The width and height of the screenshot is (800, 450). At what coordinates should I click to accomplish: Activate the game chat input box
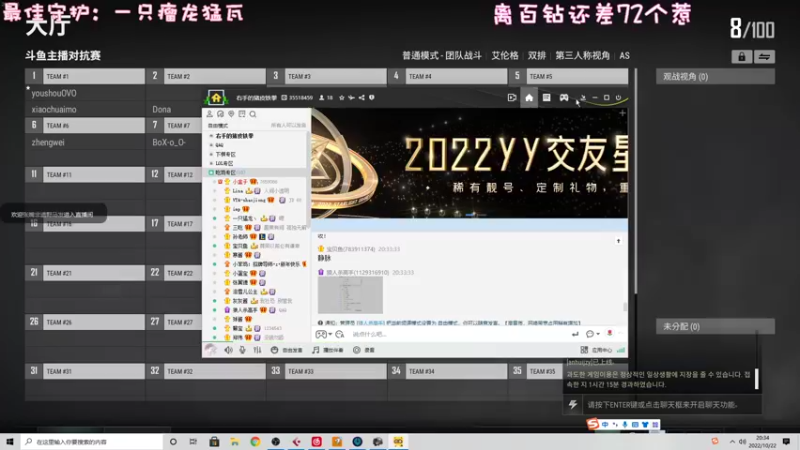coord(672,405)
